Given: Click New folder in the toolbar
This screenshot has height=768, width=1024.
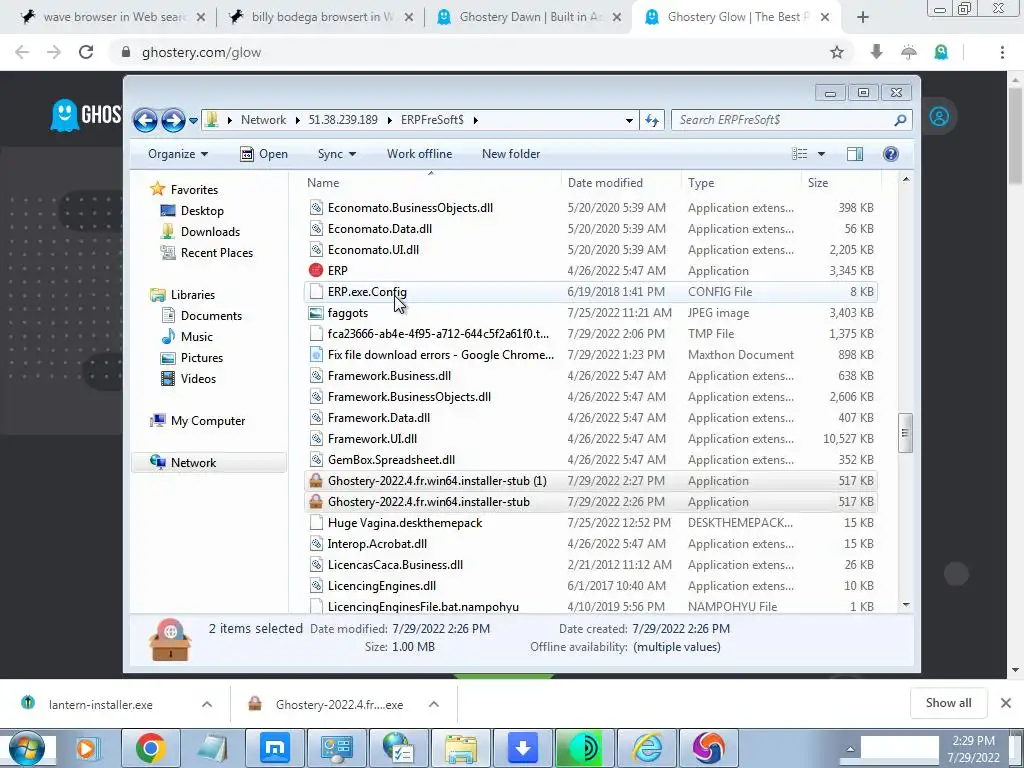Looking at the screenshot, I should click(x=511, y=154).
